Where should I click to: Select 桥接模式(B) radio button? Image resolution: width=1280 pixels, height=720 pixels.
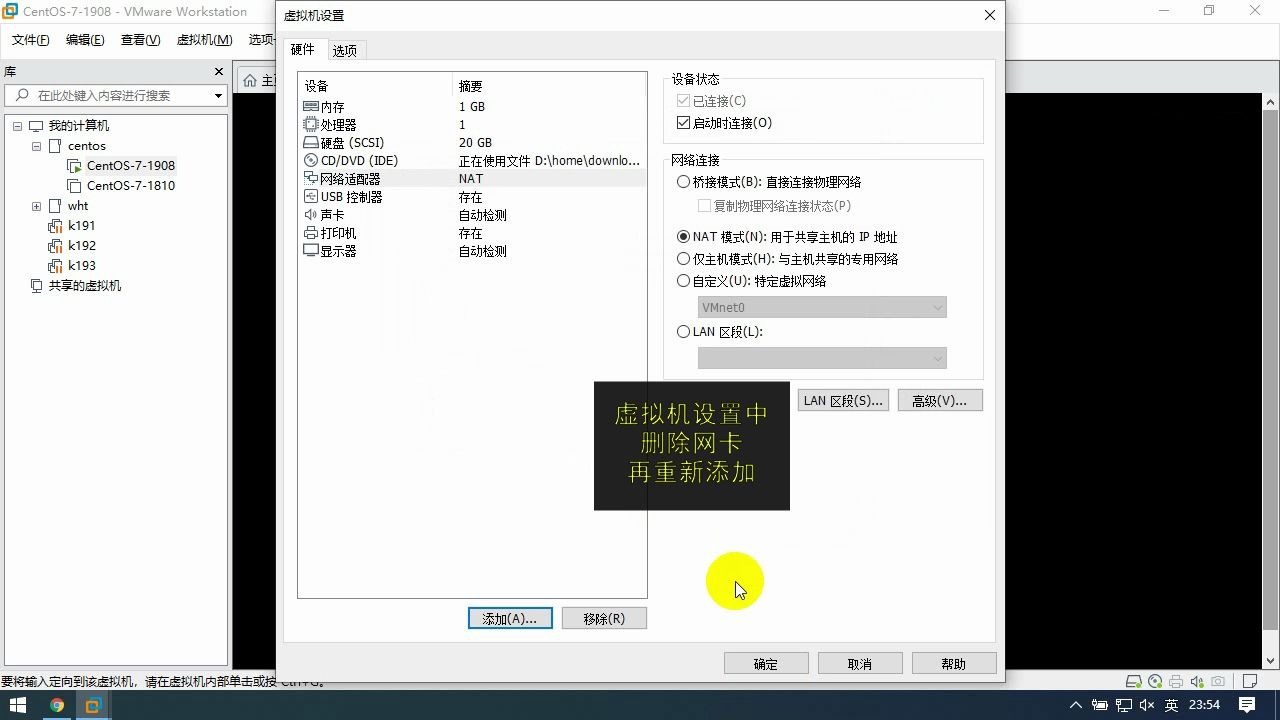(x=684, y=182)
